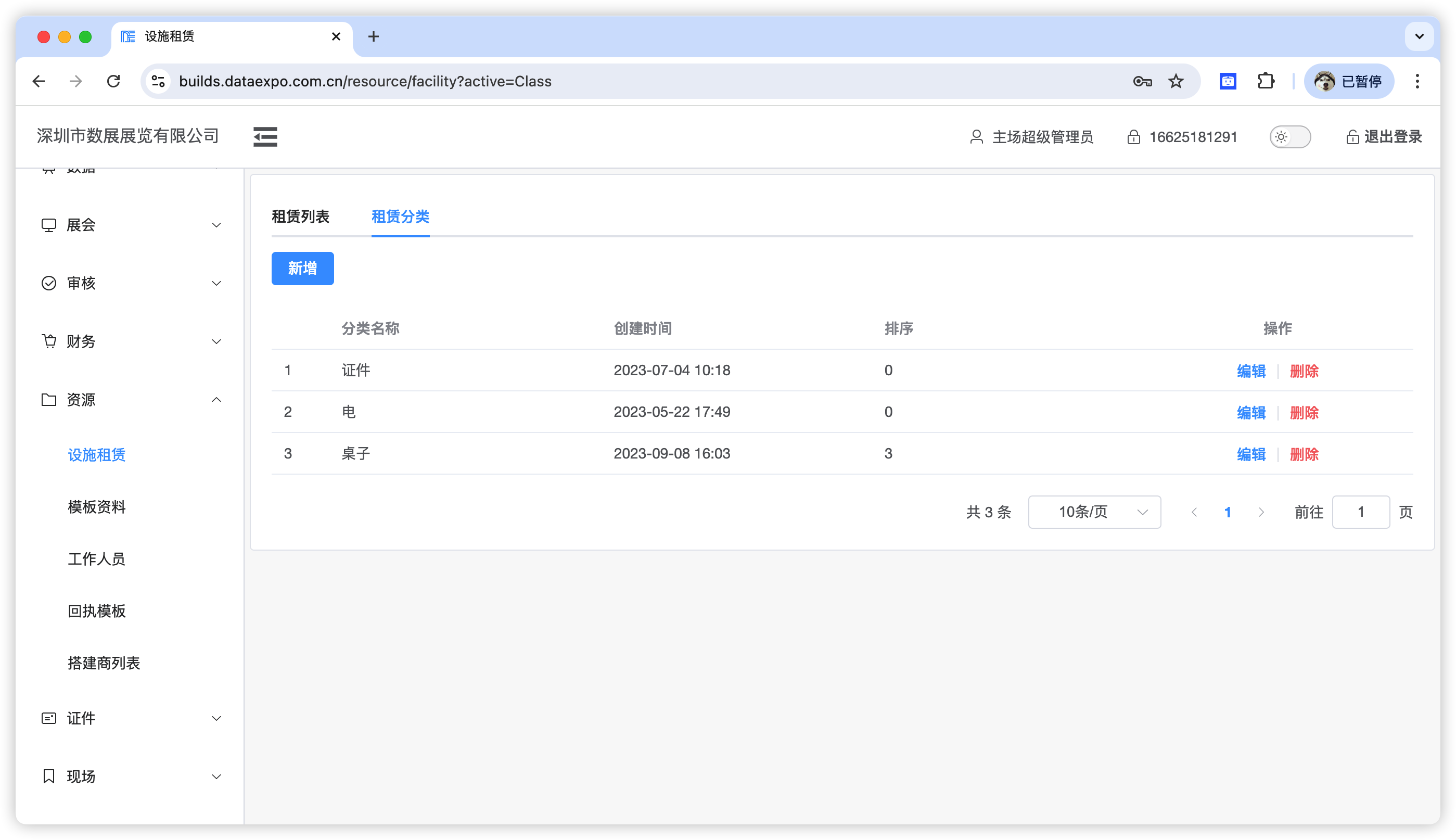Click the user icon beside 主场超级管理员
This screenshot has width=1456, height=840.
click(x=976, y=137)
